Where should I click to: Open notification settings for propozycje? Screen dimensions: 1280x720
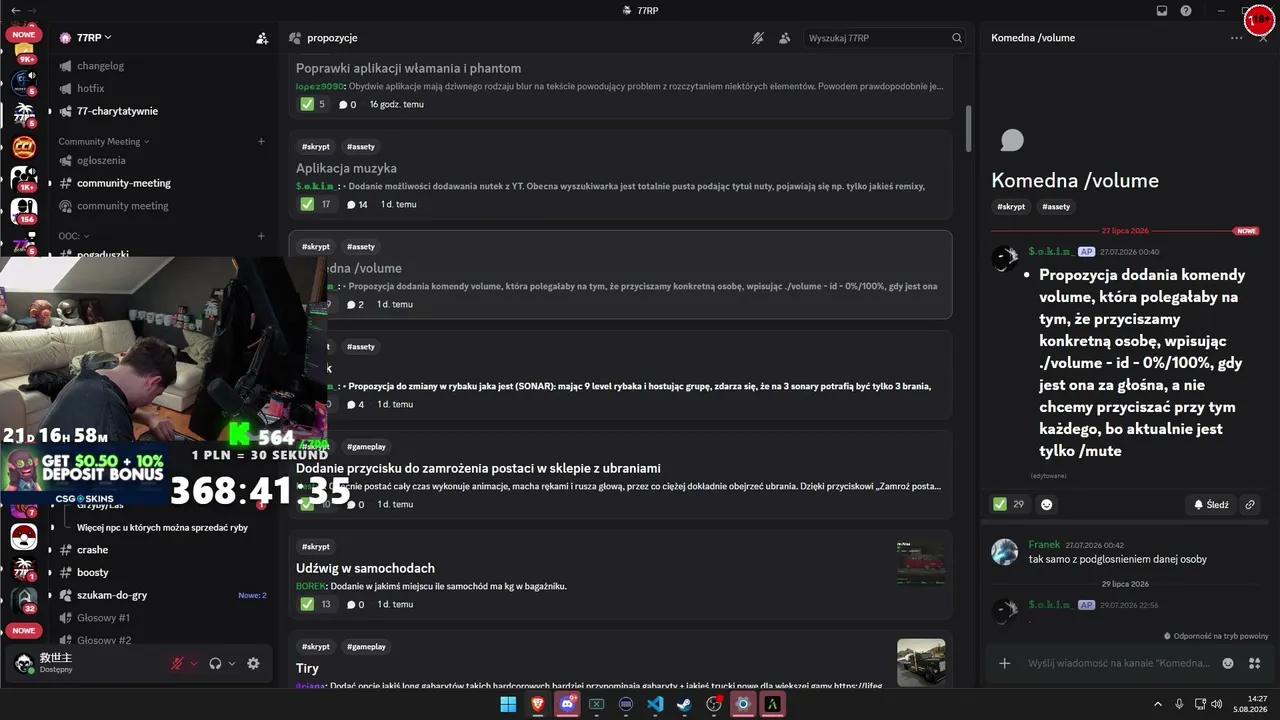coord(758,38)
